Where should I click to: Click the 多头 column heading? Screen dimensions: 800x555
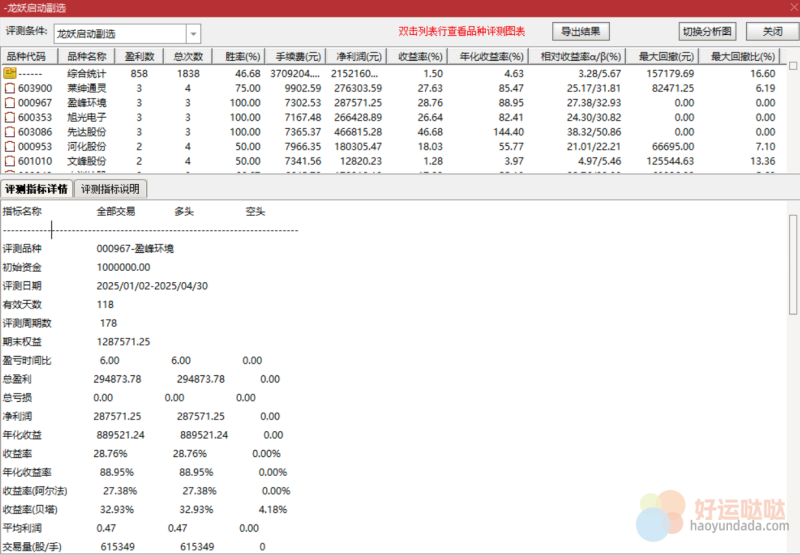click(x=184, y=211)
